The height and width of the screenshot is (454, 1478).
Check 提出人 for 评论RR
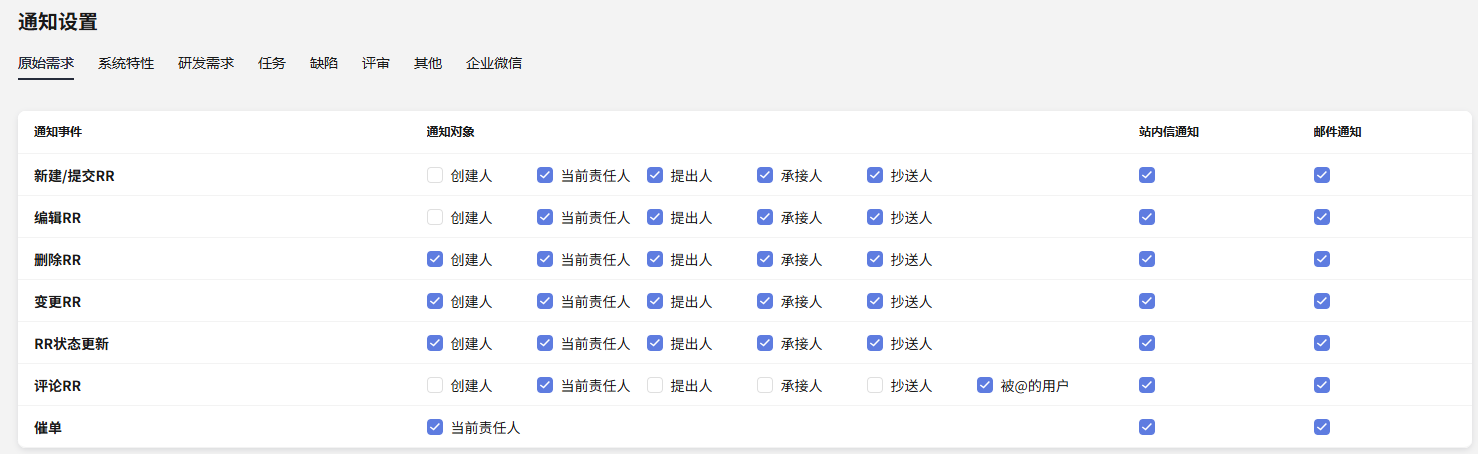point(655,385)
